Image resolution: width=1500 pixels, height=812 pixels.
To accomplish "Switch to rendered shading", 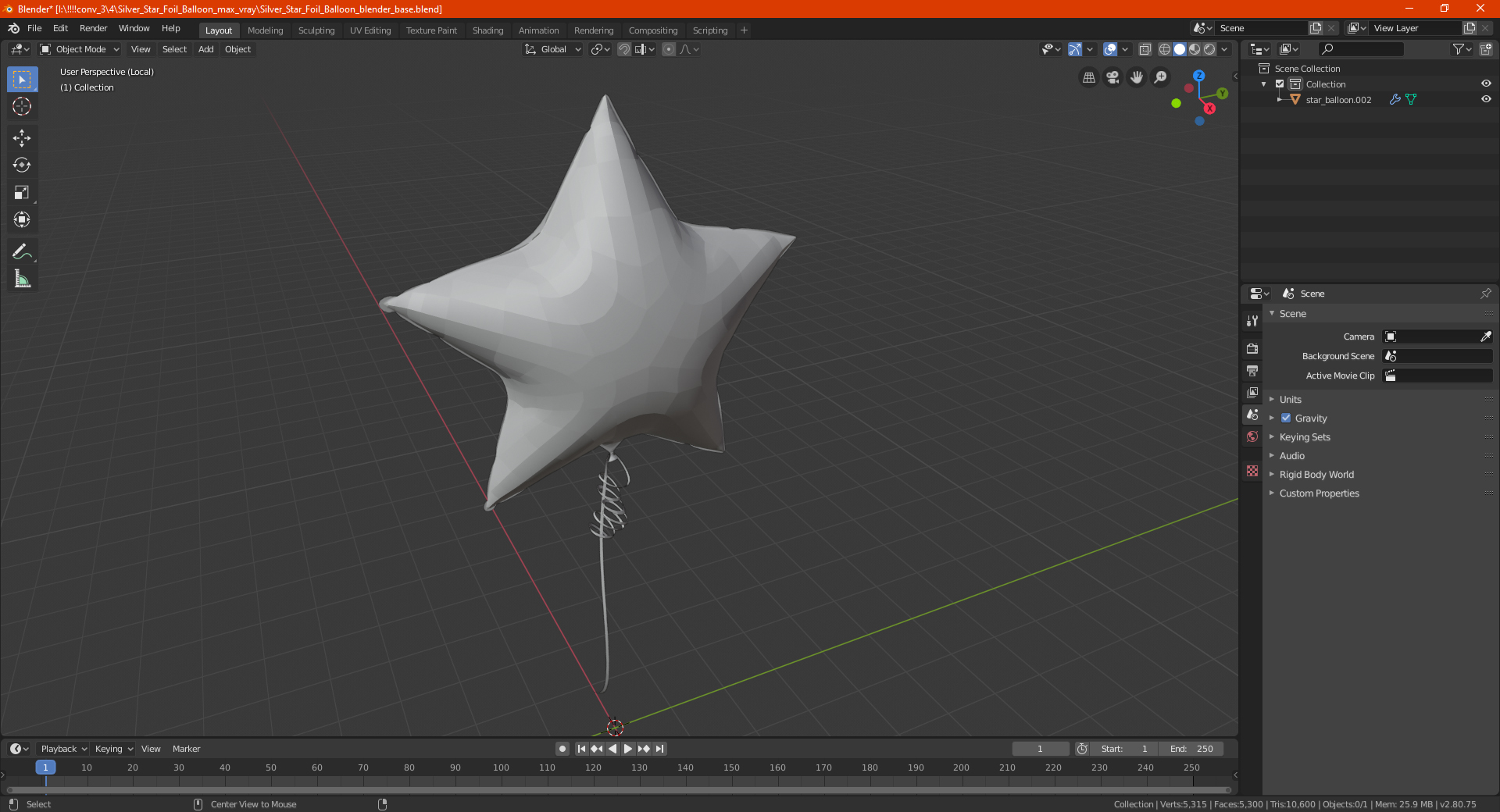I will tap(1209, 49).
